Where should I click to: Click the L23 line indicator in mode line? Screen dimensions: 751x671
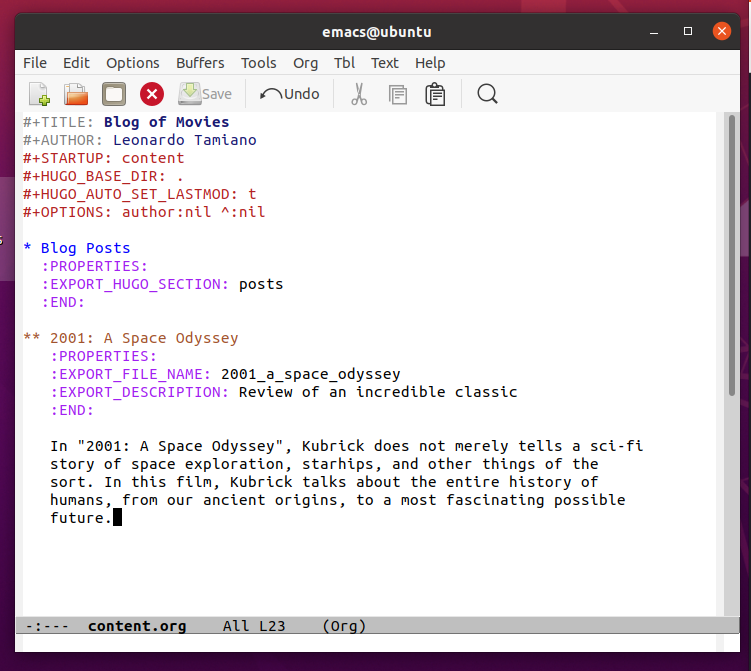click(x=272, y=626)
